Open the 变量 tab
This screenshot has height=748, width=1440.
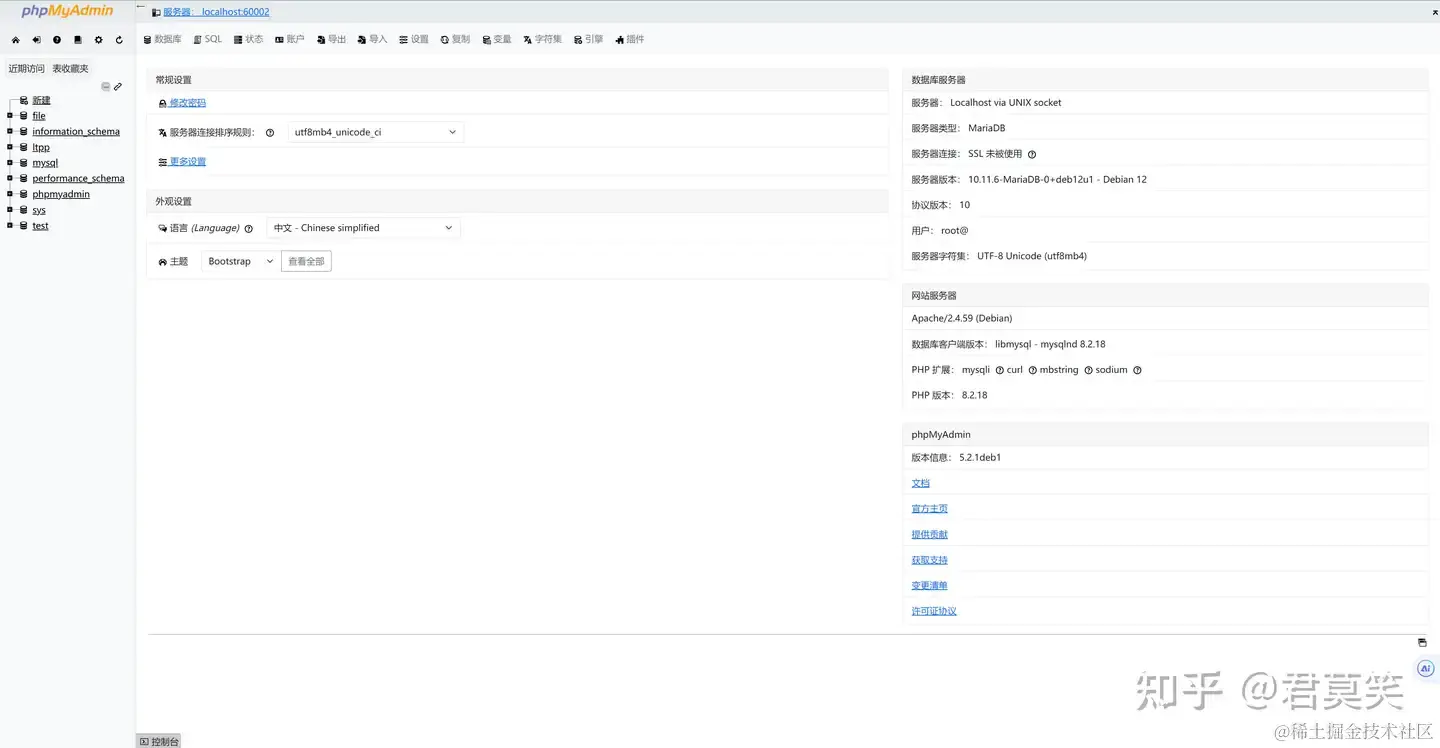click(x=496, y=40)
